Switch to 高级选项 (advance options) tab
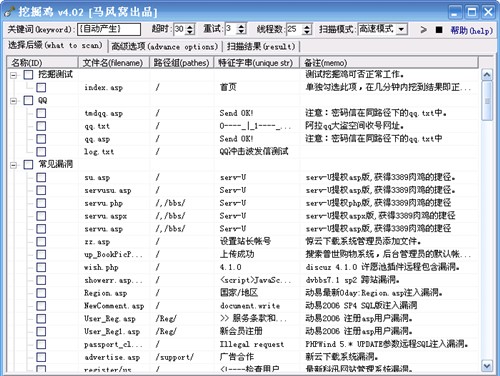Image resolution: width=500 pixels, height=376 pixels. tap(165, 46)
